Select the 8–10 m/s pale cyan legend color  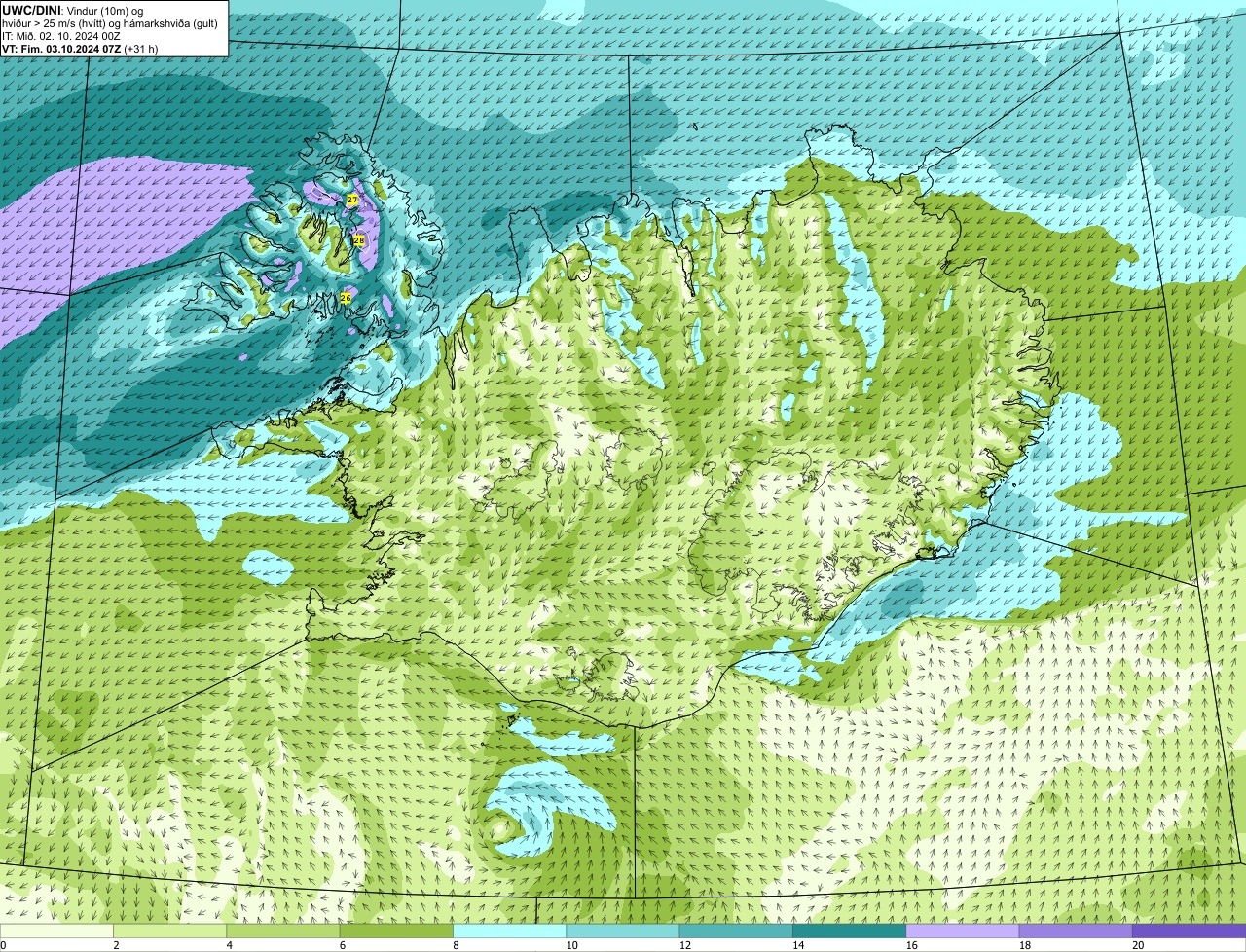pyautogui.click(x=510, y=932)
